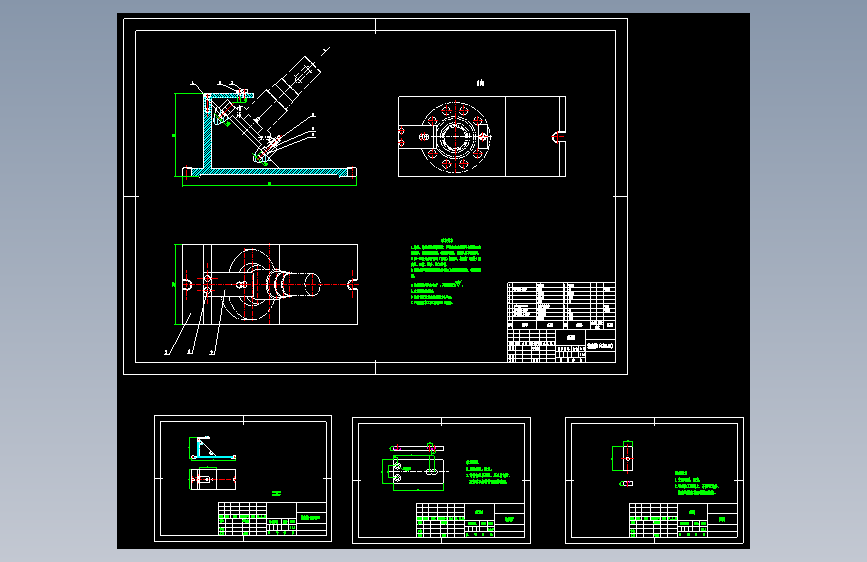
Task: Select the cyan bracket side view on first small sheet
Action: tap(213, 449)
